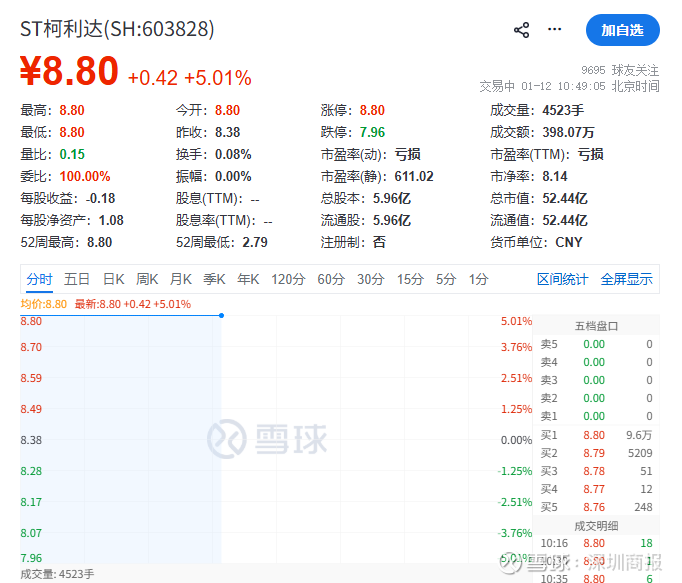The width and height of the screenshot is (682, 583).
Task: Click the 买5 row at 8.76
Action: point(596,507)
